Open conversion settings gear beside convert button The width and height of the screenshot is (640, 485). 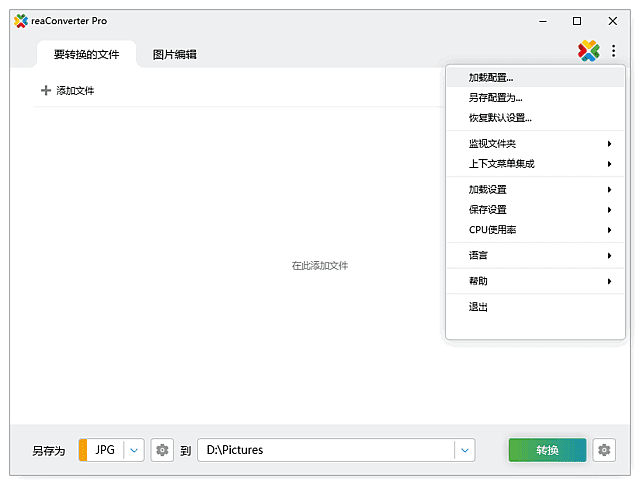click(x=604, y=451)
